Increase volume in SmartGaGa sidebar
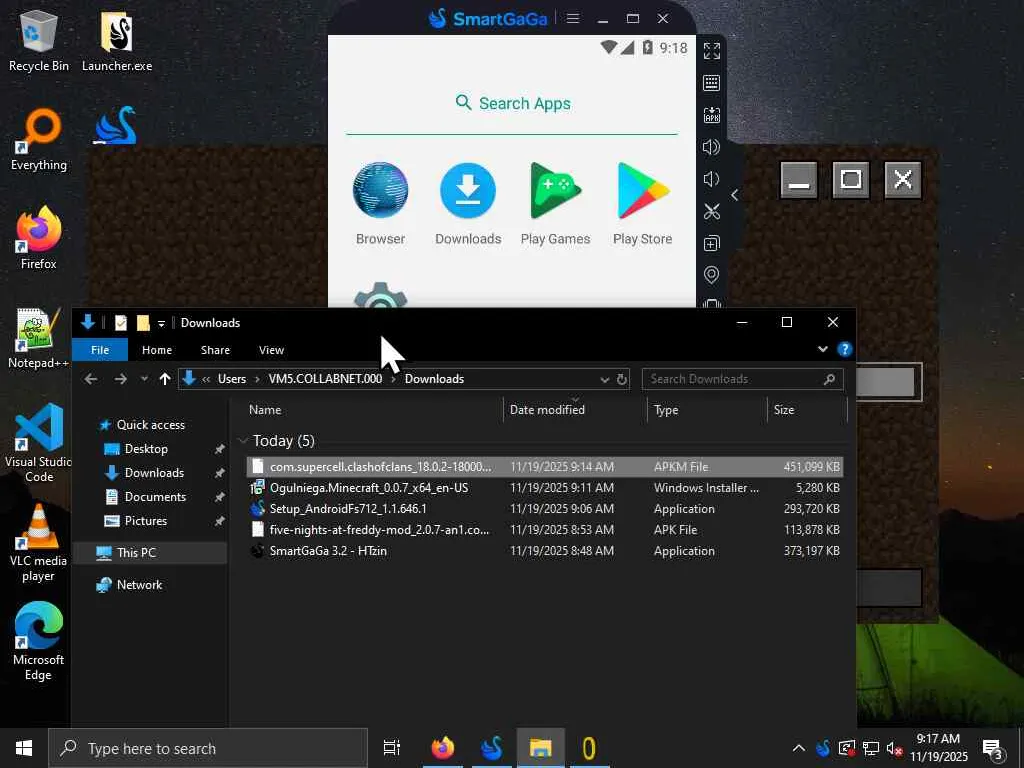Viewport: 1024px width, 768px height. coord(711,147)
